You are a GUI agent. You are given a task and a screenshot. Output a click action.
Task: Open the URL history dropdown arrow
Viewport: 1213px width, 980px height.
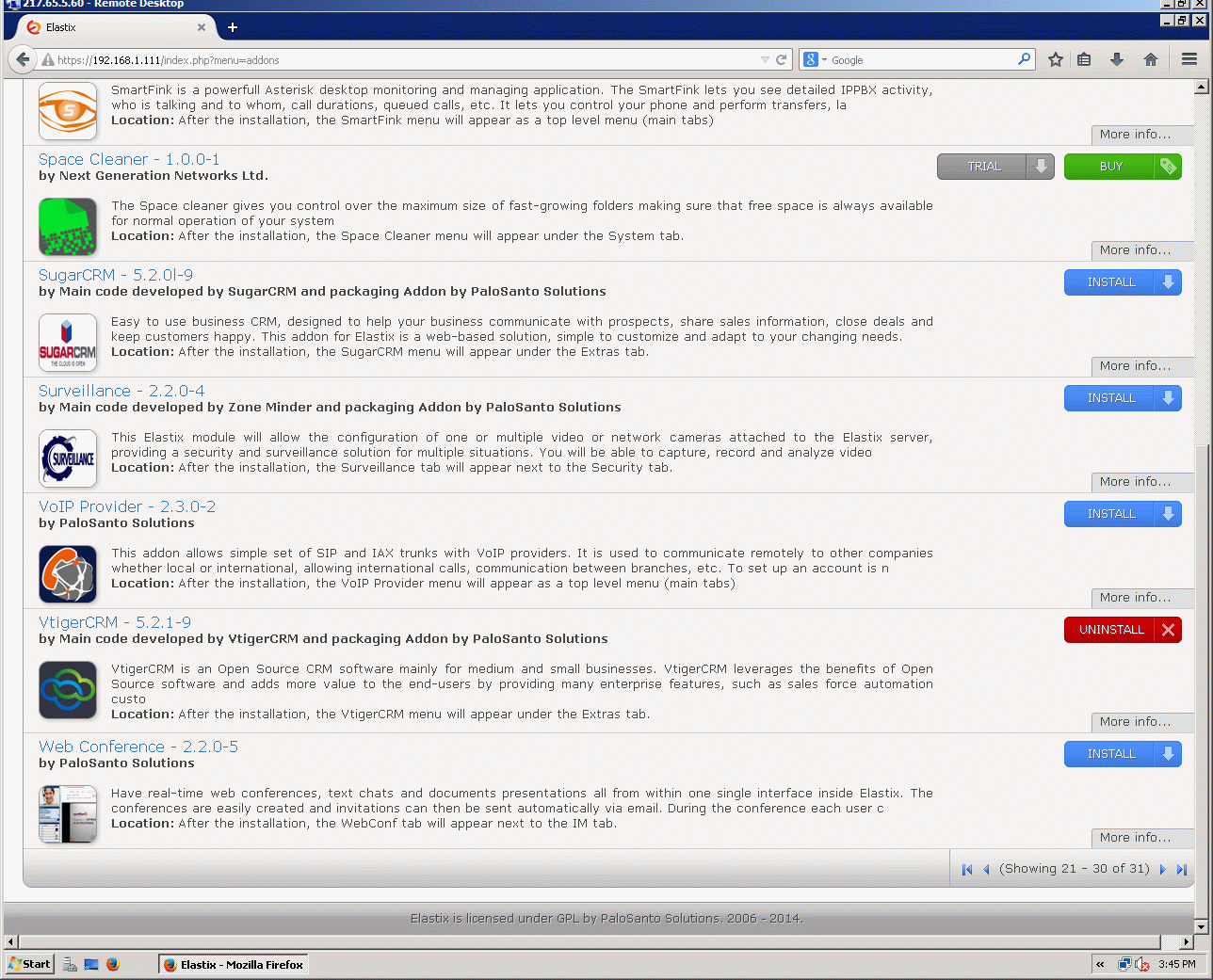(765, 60)
